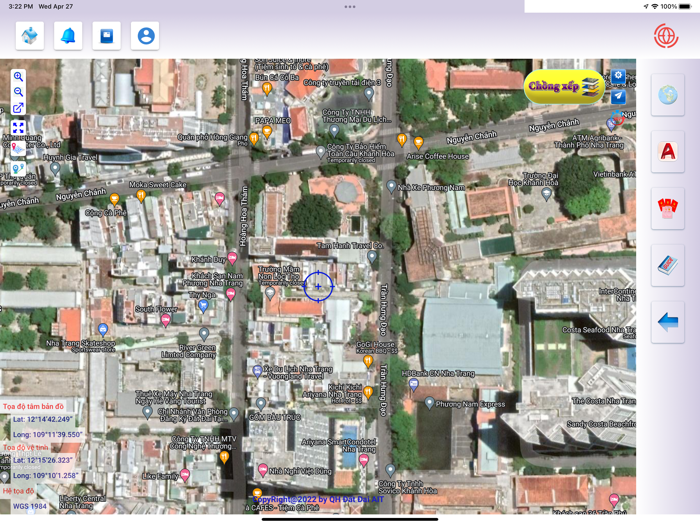Click 'Lat: 12°14'42.249"' center latitude
This screenshot has width=700, height=525.
[x=42, y=419]
